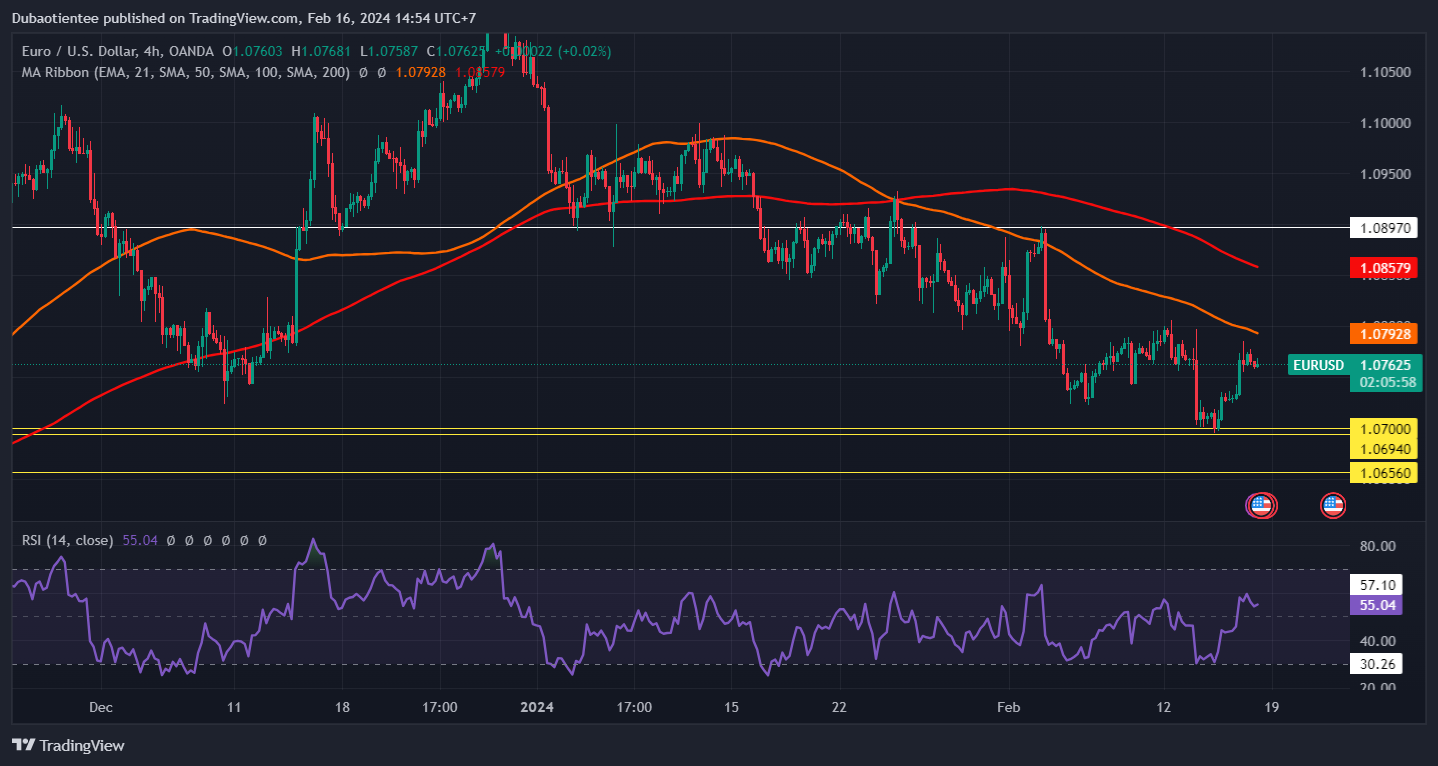
Task: Click the 40.00 RSI scale value
Action: (x=1377, y=641)
